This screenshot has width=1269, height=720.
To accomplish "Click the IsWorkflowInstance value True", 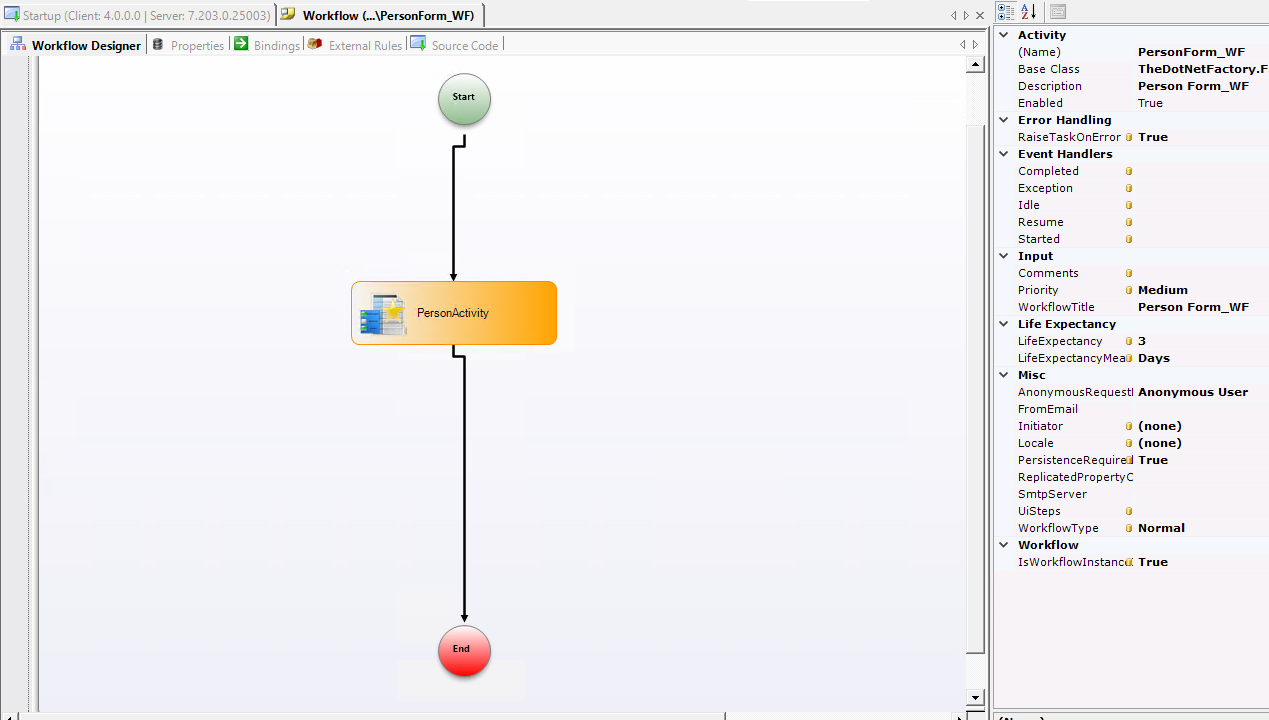I will tap(1153, 562).
